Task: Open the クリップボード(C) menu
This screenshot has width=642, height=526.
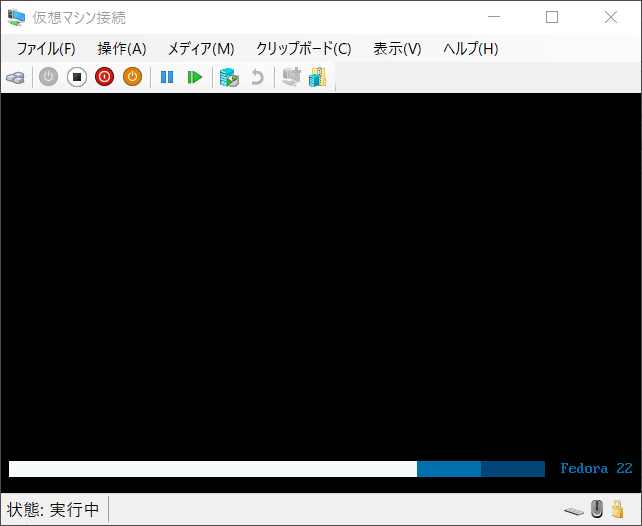Action: (303, 49)
